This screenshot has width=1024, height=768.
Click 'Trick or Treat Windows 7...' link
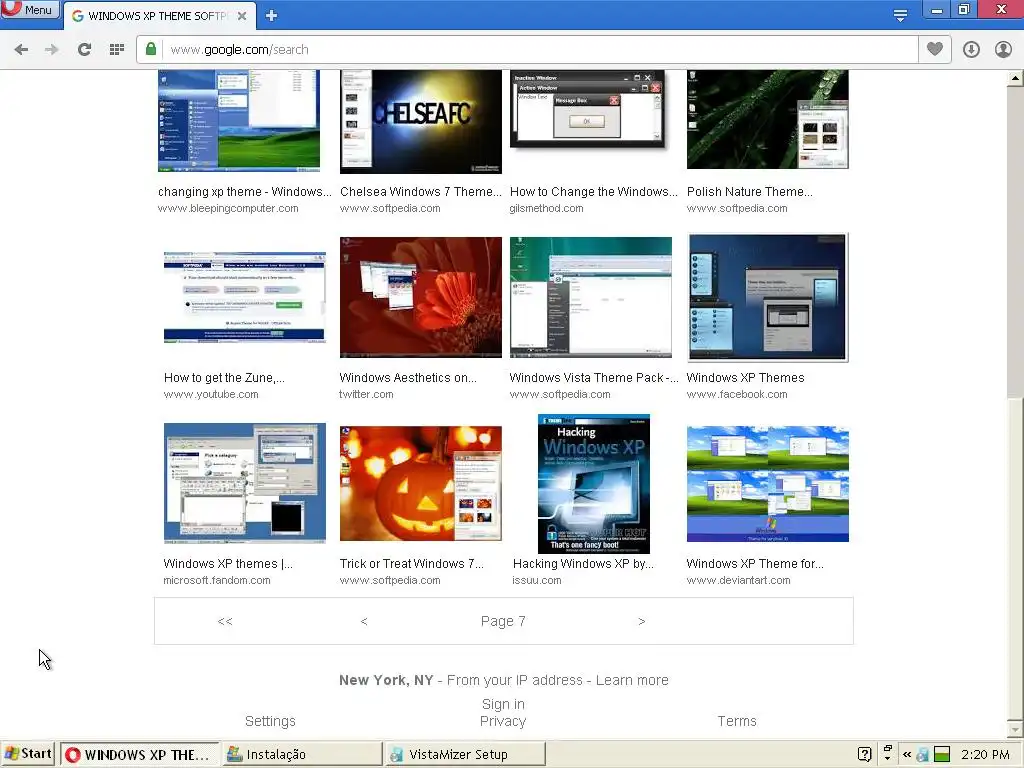(x=411, y=564)
